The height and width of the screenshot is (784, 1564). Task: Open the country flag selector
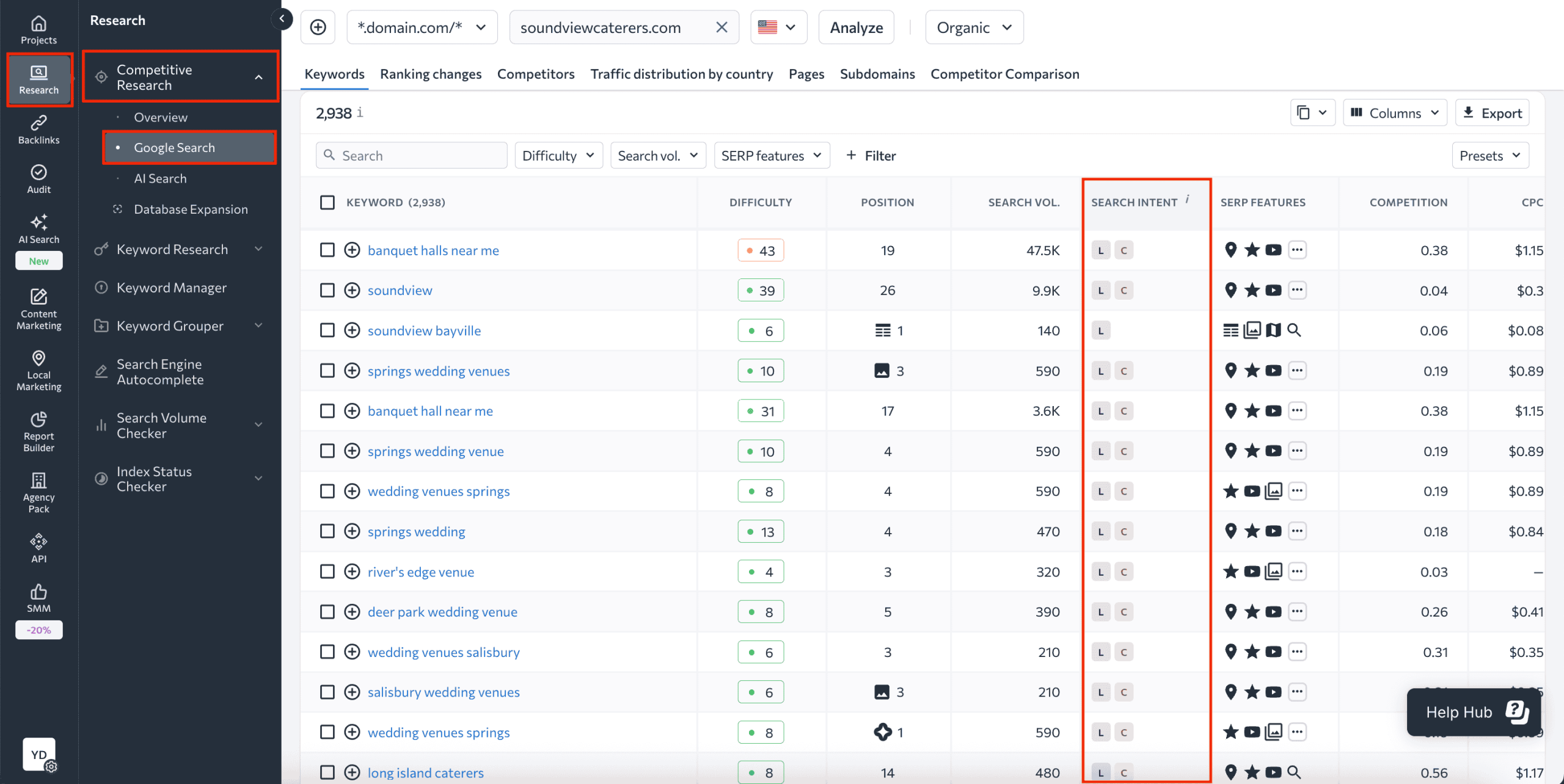(778, 27)
